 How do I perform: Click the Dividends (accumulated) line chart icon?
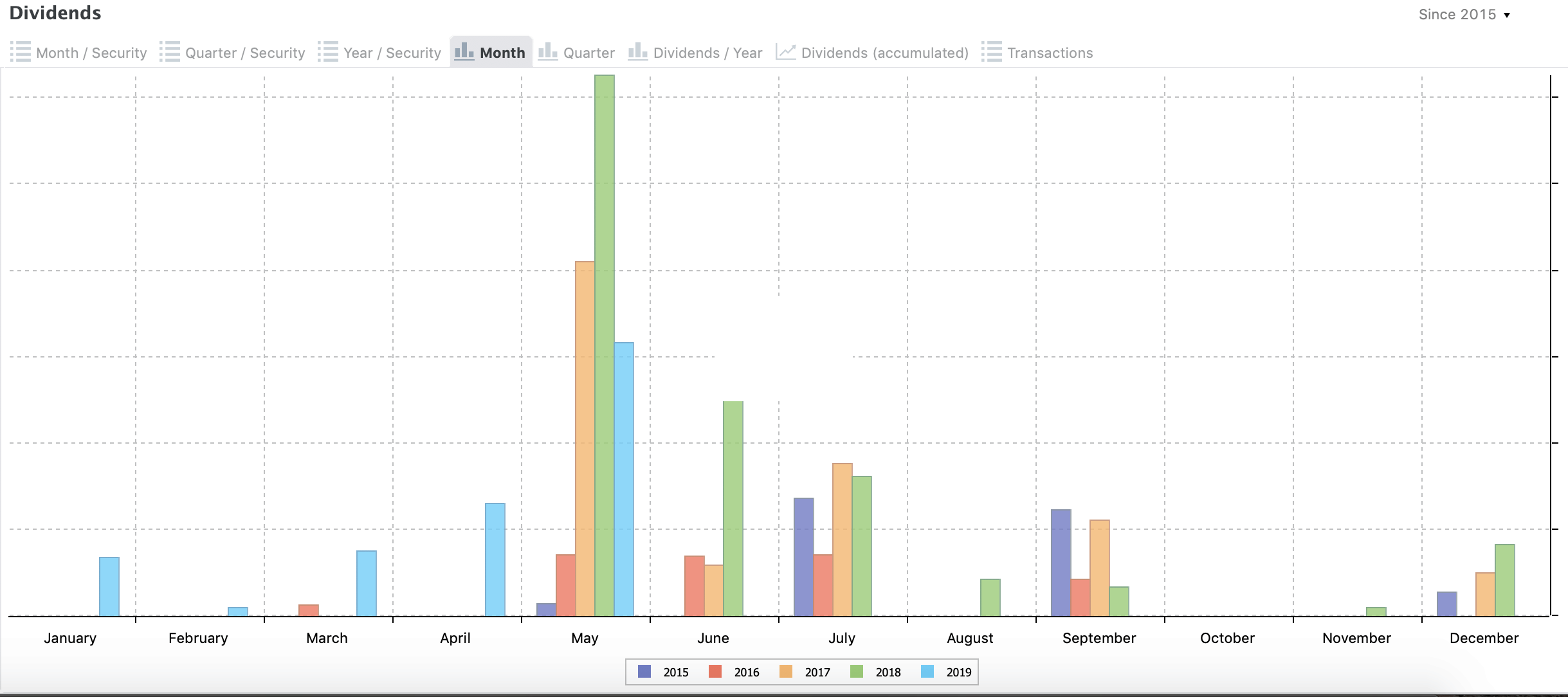point(786,52)
